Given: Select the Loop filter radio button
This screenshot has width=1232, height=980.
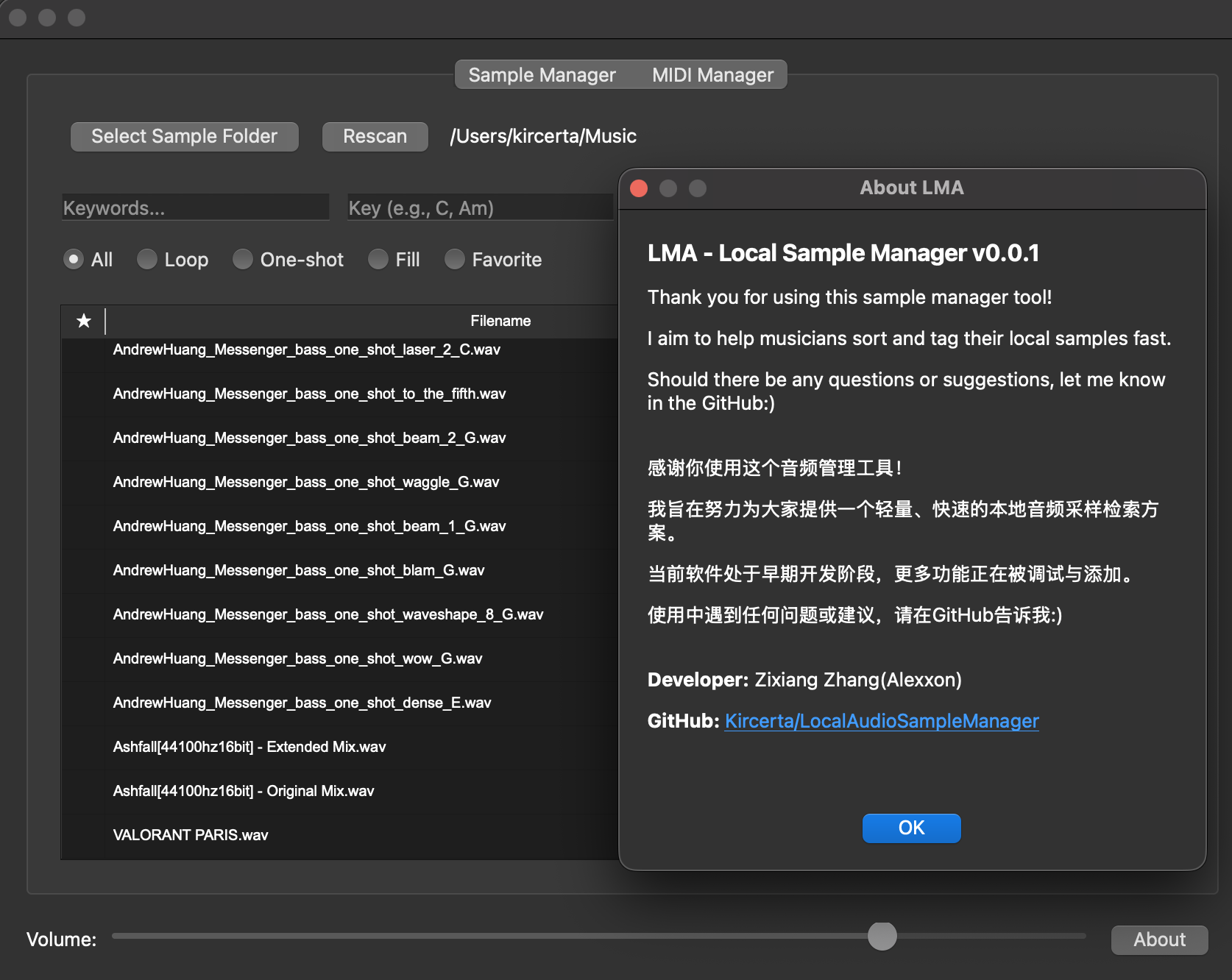Looking at the screenshot, I should coord(147,260).
